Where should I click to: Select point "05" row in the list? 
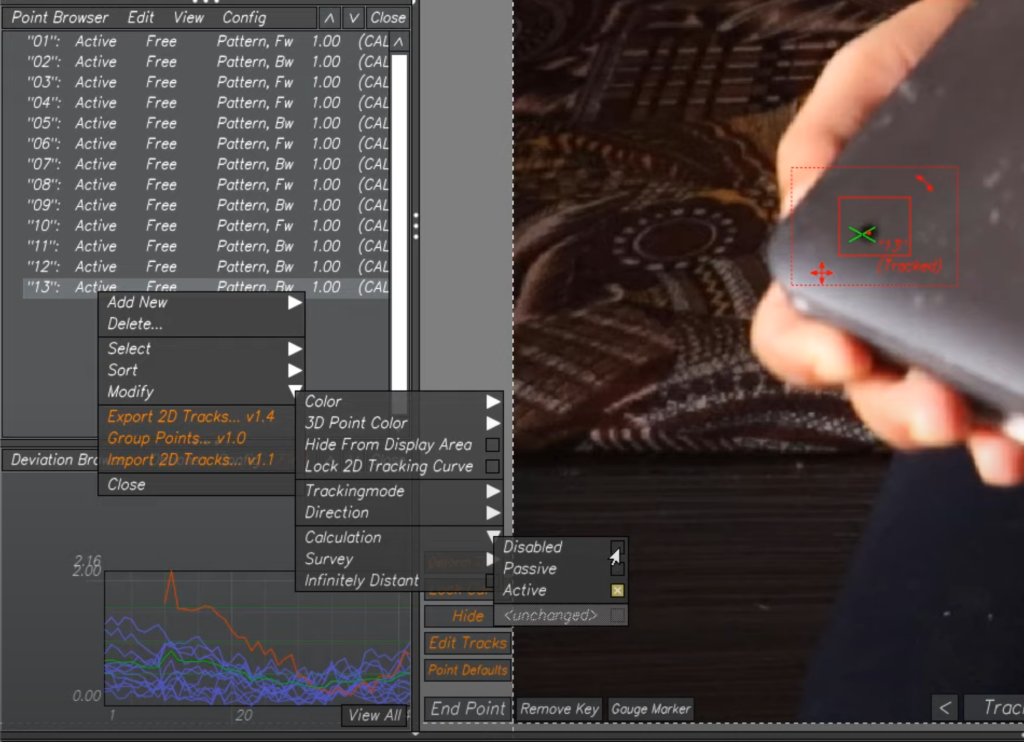coord(206,123)
